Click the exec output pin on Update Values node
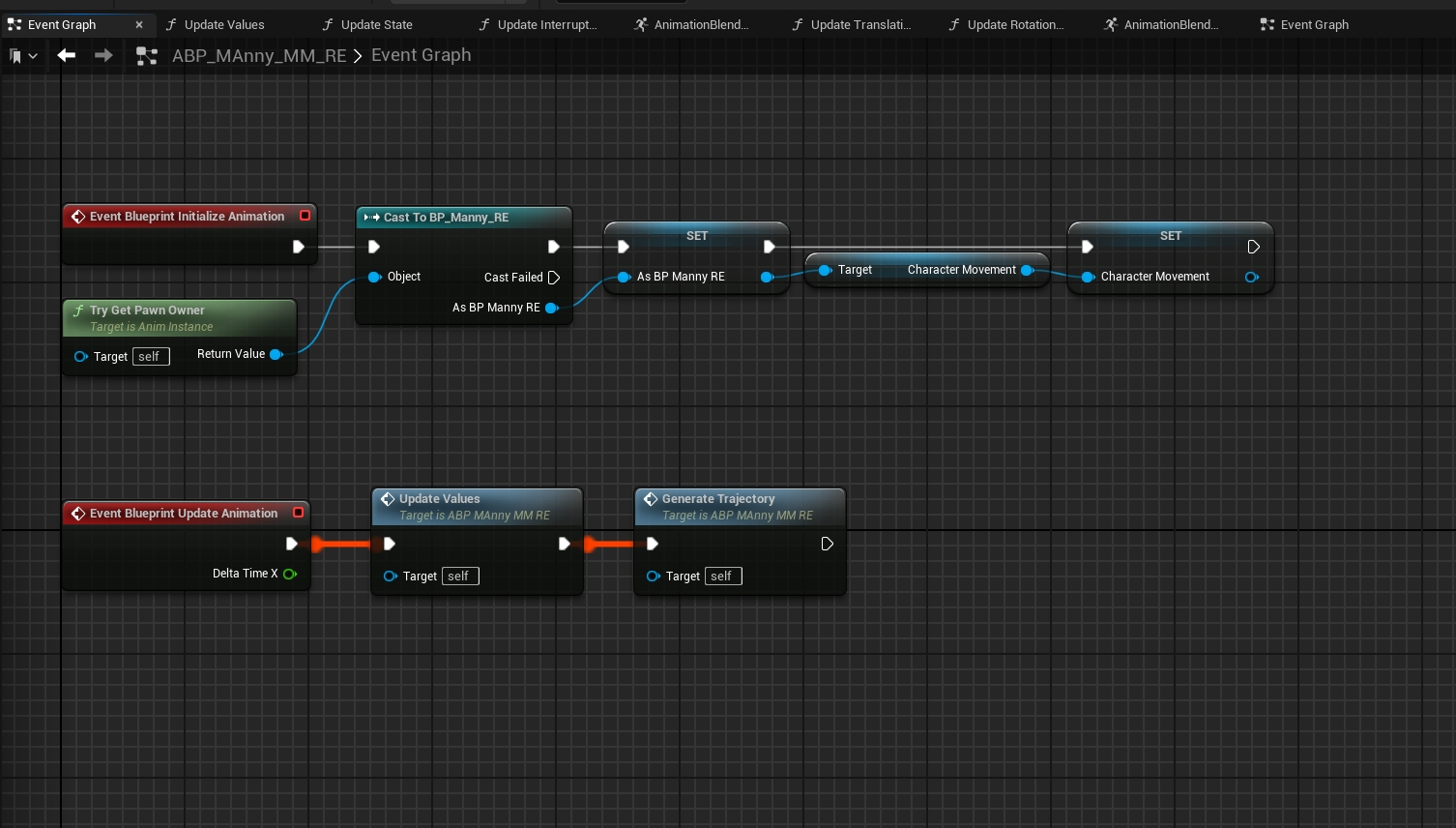This screenshot has height=828, width=1456. tap(565, 544)
